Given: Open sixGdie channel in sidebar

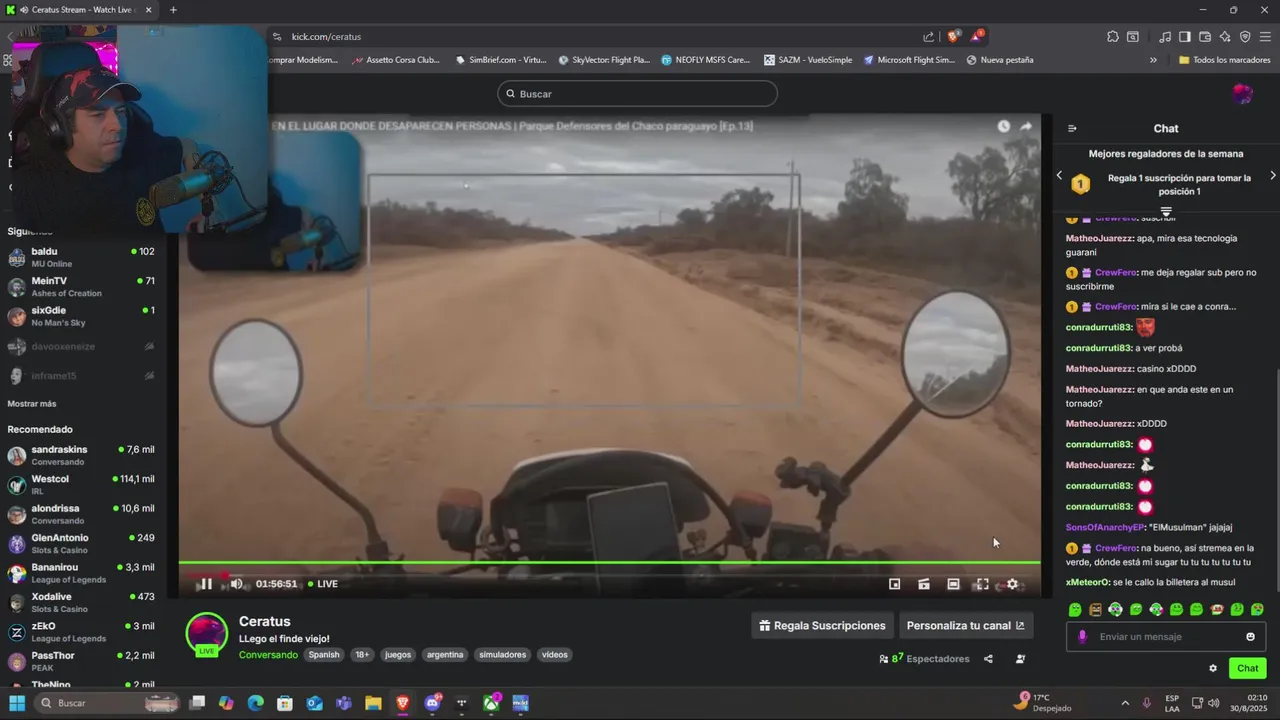Looking at the screenshot, I should tap(84, 316).
